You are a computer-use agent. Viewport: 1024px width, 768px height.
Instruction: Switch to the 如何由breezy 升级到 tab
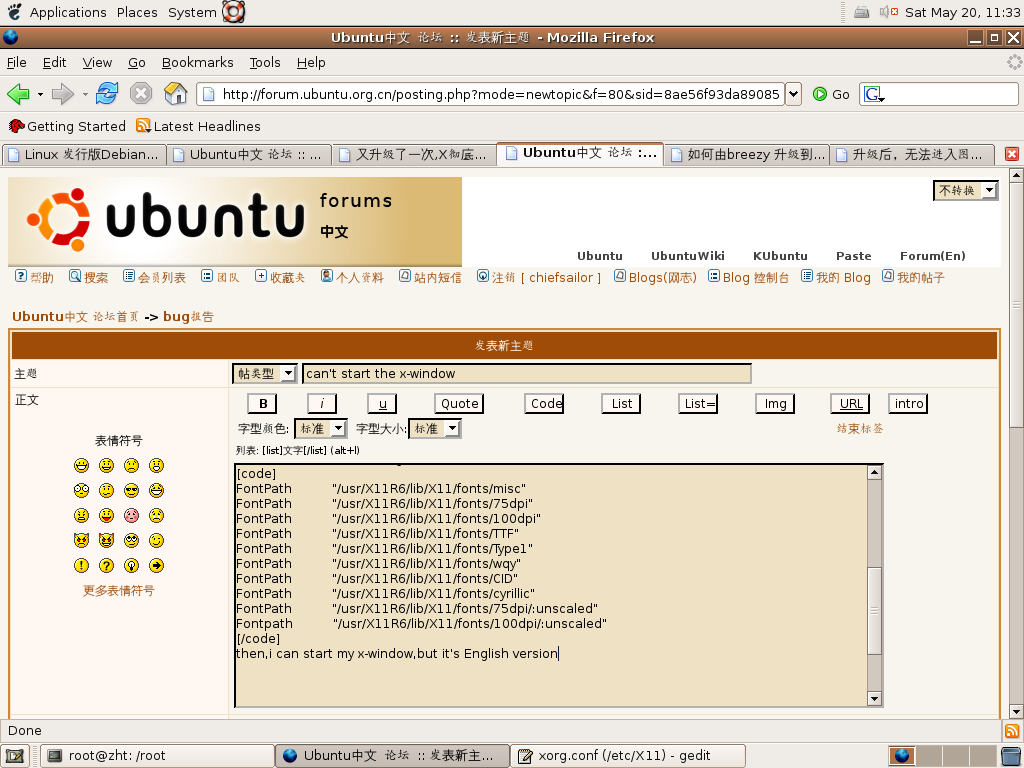(x=747, y=155)
